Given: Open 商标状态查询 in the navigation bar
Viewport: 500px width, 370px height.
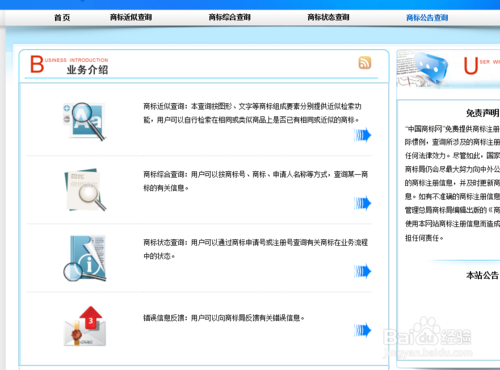Looking at the screenshot, I should pos(328,17).
